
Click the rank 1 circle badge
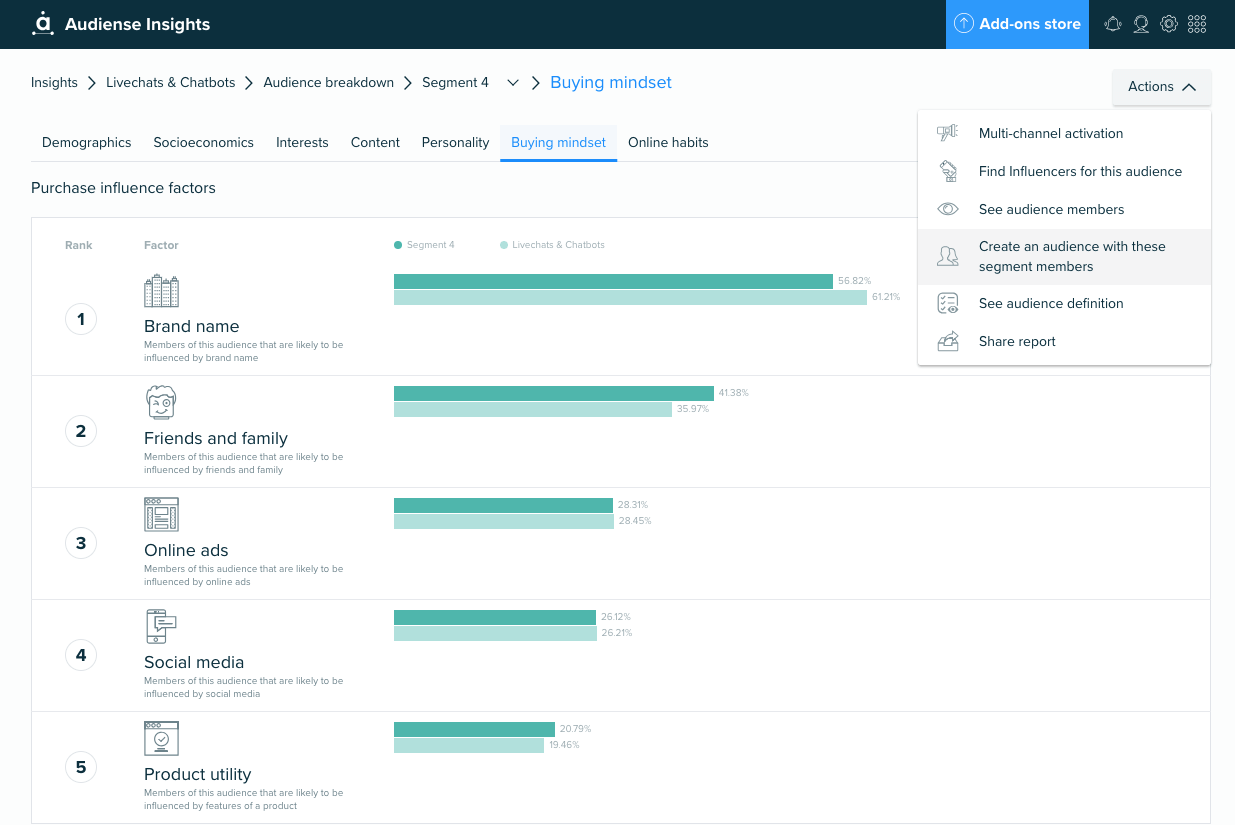81,320
